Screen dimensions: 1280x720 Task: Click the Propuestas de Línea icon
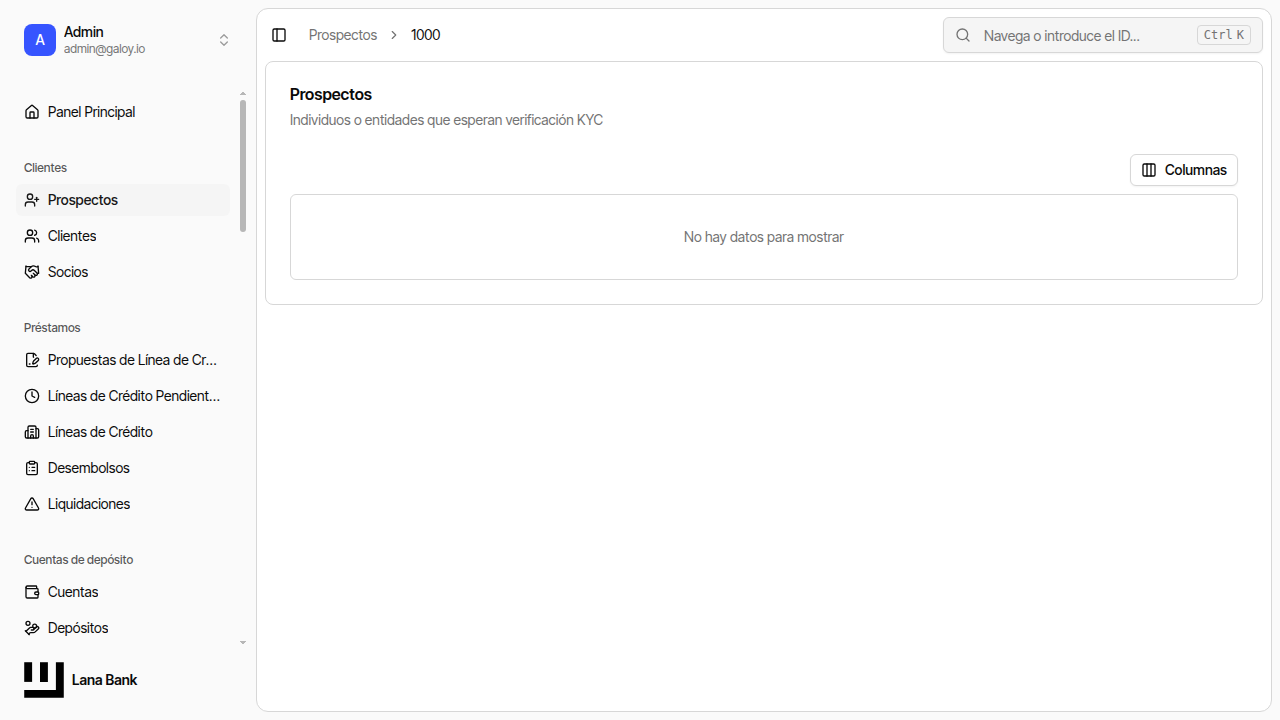coord(32,360)
